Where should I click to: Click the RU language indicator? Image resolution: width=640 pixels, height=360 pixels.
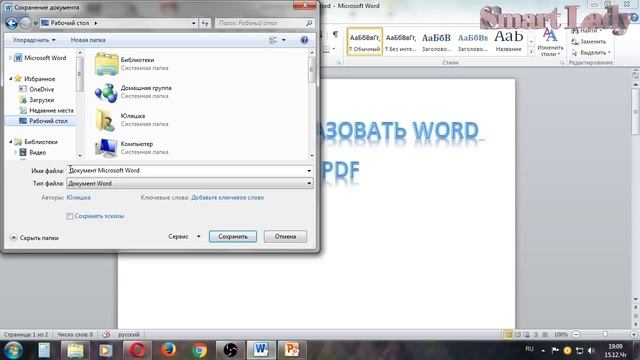coord(529,349)
